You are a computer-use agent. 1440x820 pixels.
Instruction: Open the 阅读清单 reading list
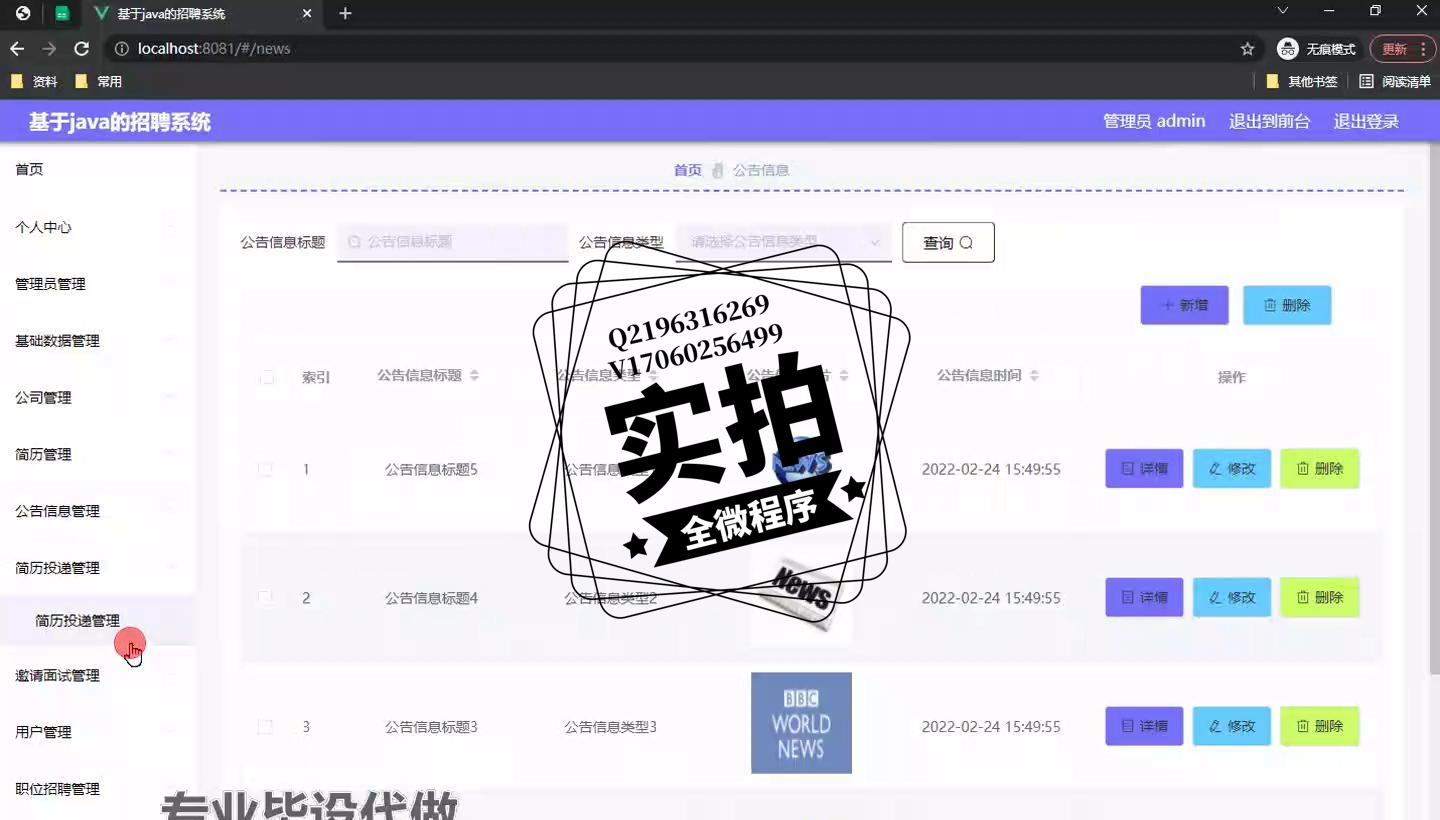pyautogui.click(x=1395, y=82)
